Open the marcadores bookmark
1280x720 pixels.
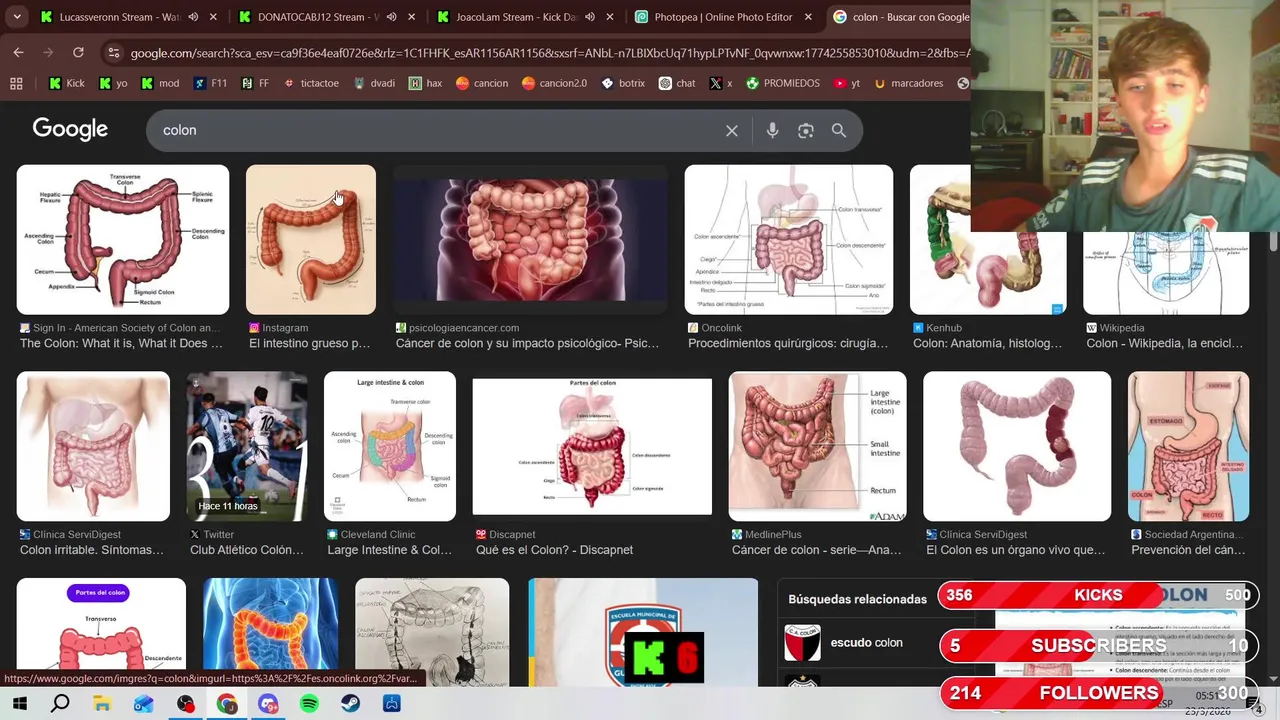pos(908,83)
